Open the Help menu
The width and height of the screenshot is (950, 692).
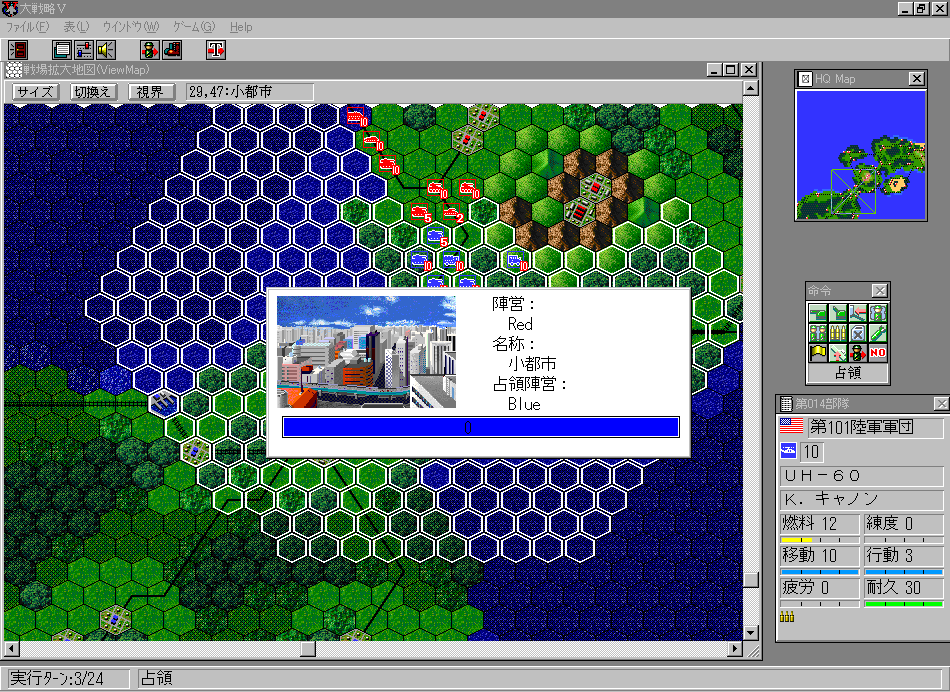tap(241, 27)
